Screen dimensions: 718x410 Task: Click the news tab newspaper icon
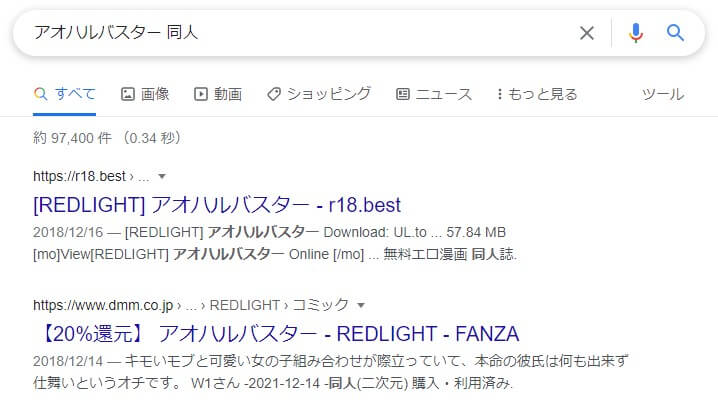(x=403, y=94)
